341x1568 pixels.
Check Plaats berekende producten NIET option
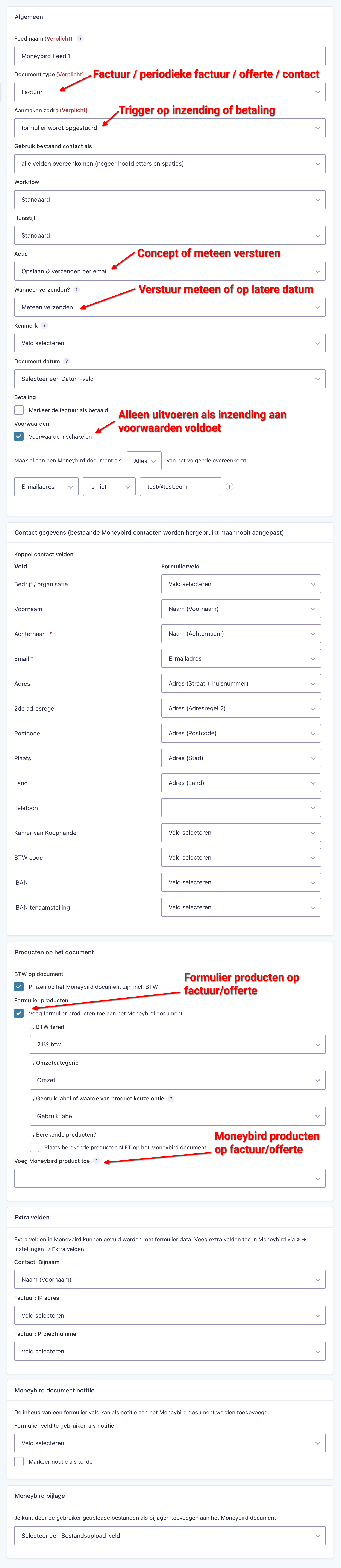[35, 1147]
